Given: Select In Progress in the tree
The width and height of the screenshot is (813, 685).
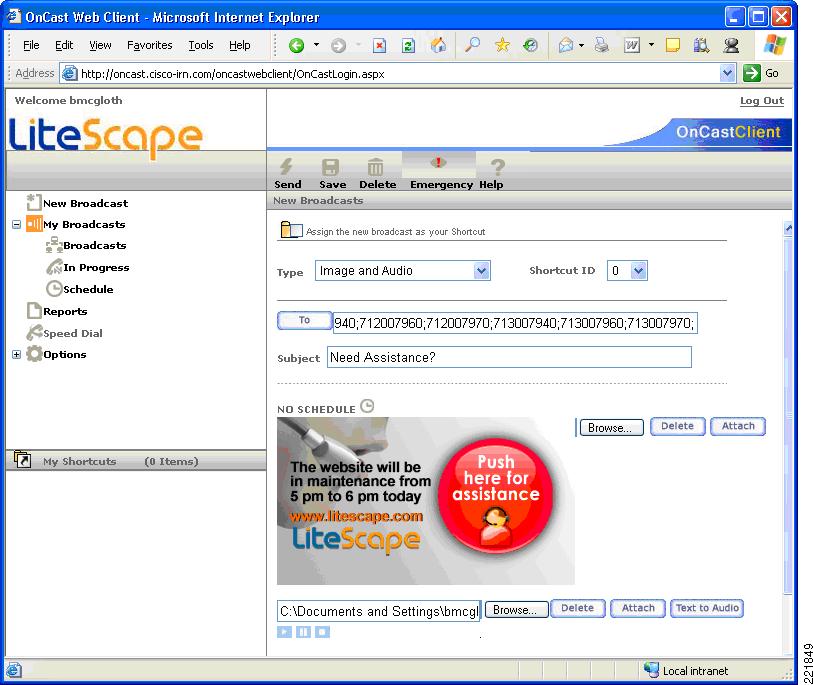Looking at the screenshot, I should point(96,268).
